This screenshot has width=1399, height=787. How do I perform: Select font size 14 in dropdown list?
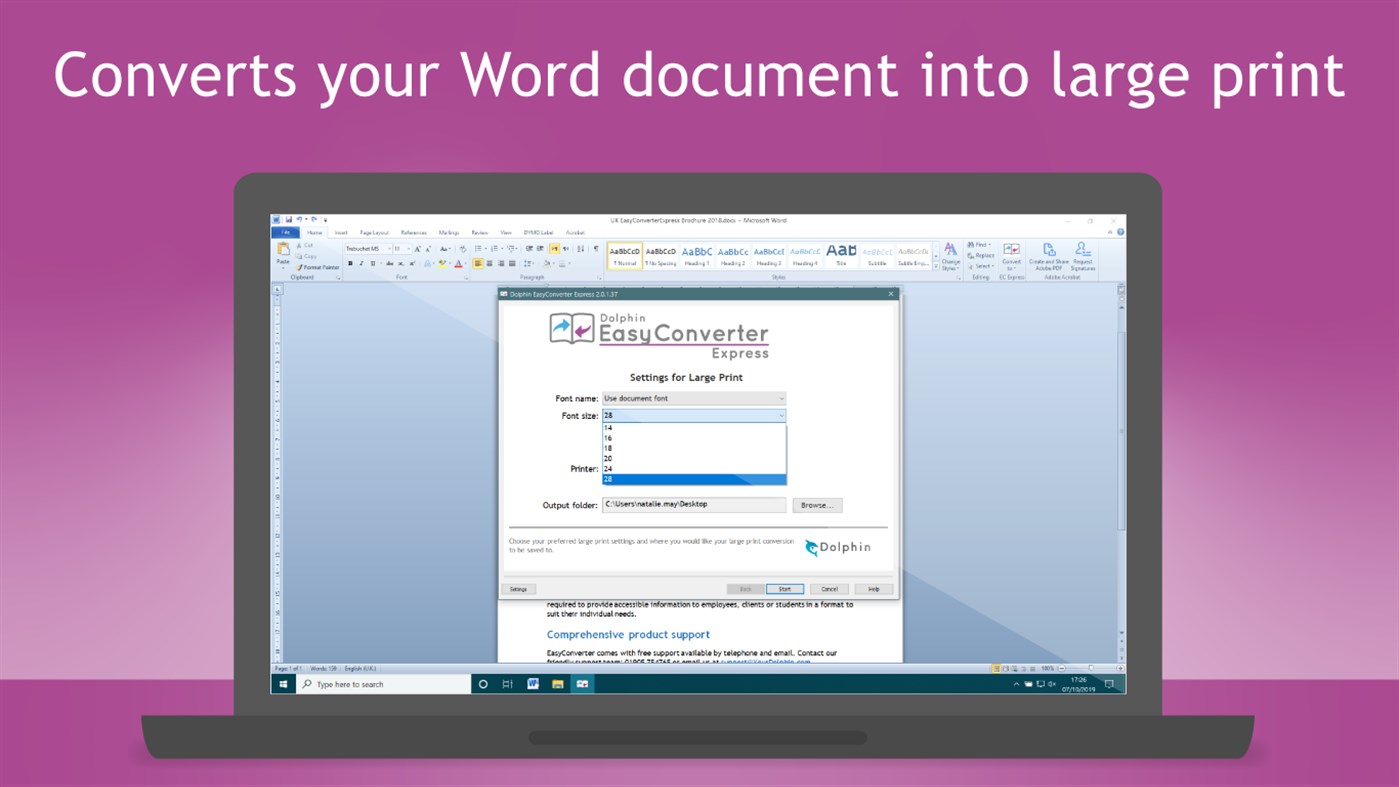coord(694,428)
